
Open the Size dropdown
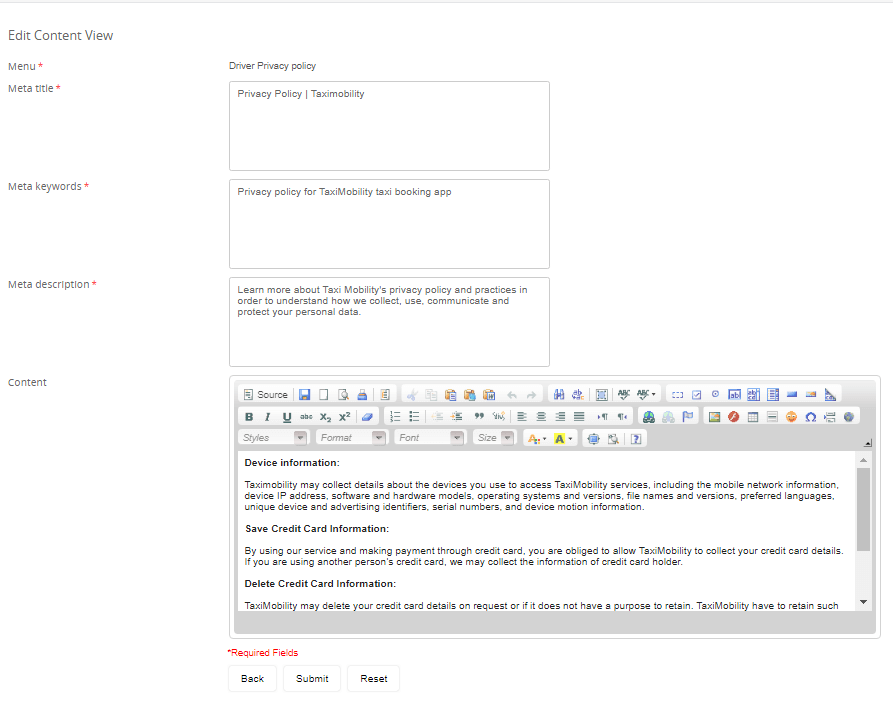494,438
